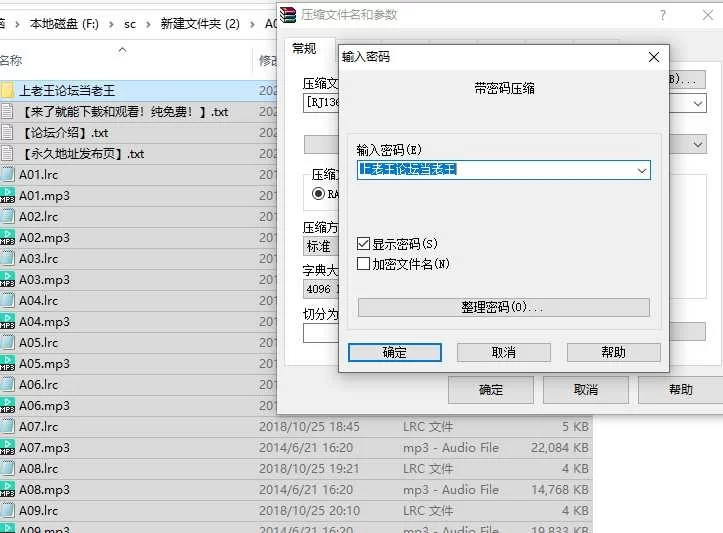Click the A07.lrc file icon
Image resolution: width=723 pixels, height=533 pixels.
coord(7,426)
